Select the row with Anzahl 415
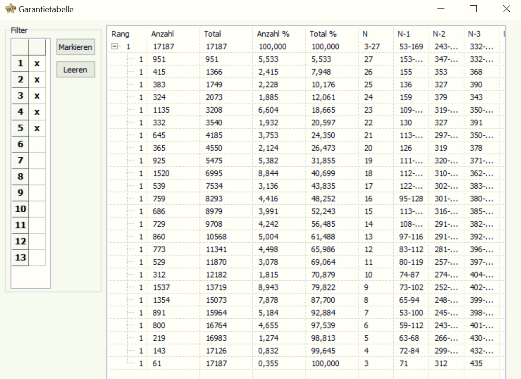 305,72
